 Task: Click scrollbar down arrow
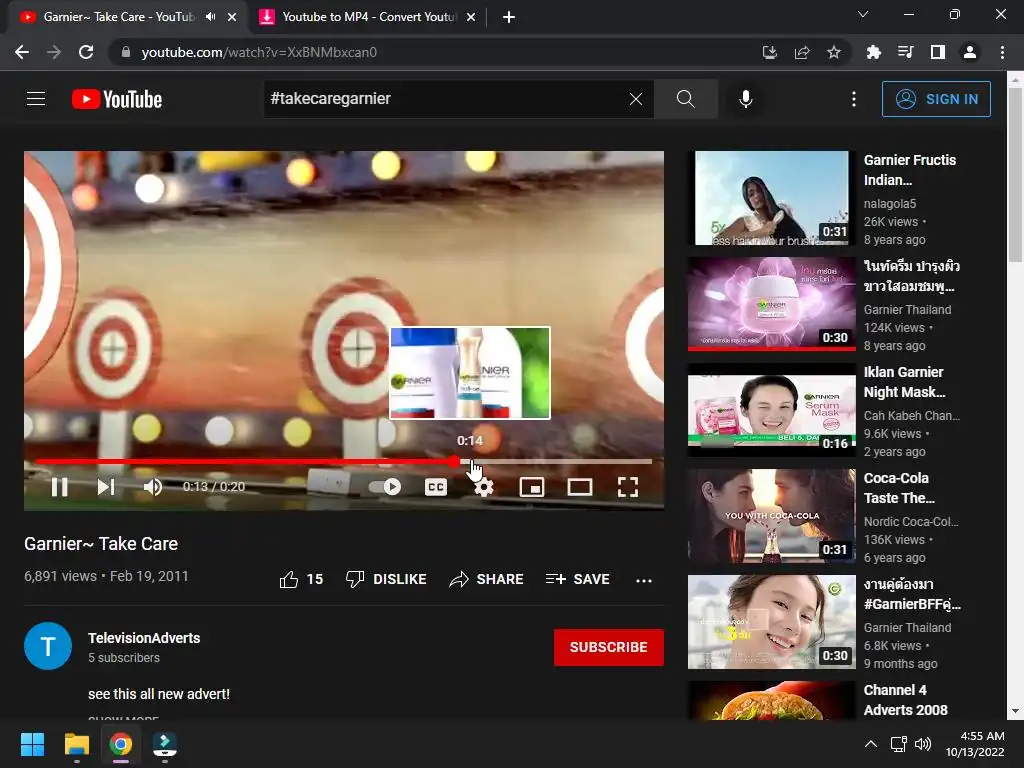[x=1016, y=711]
